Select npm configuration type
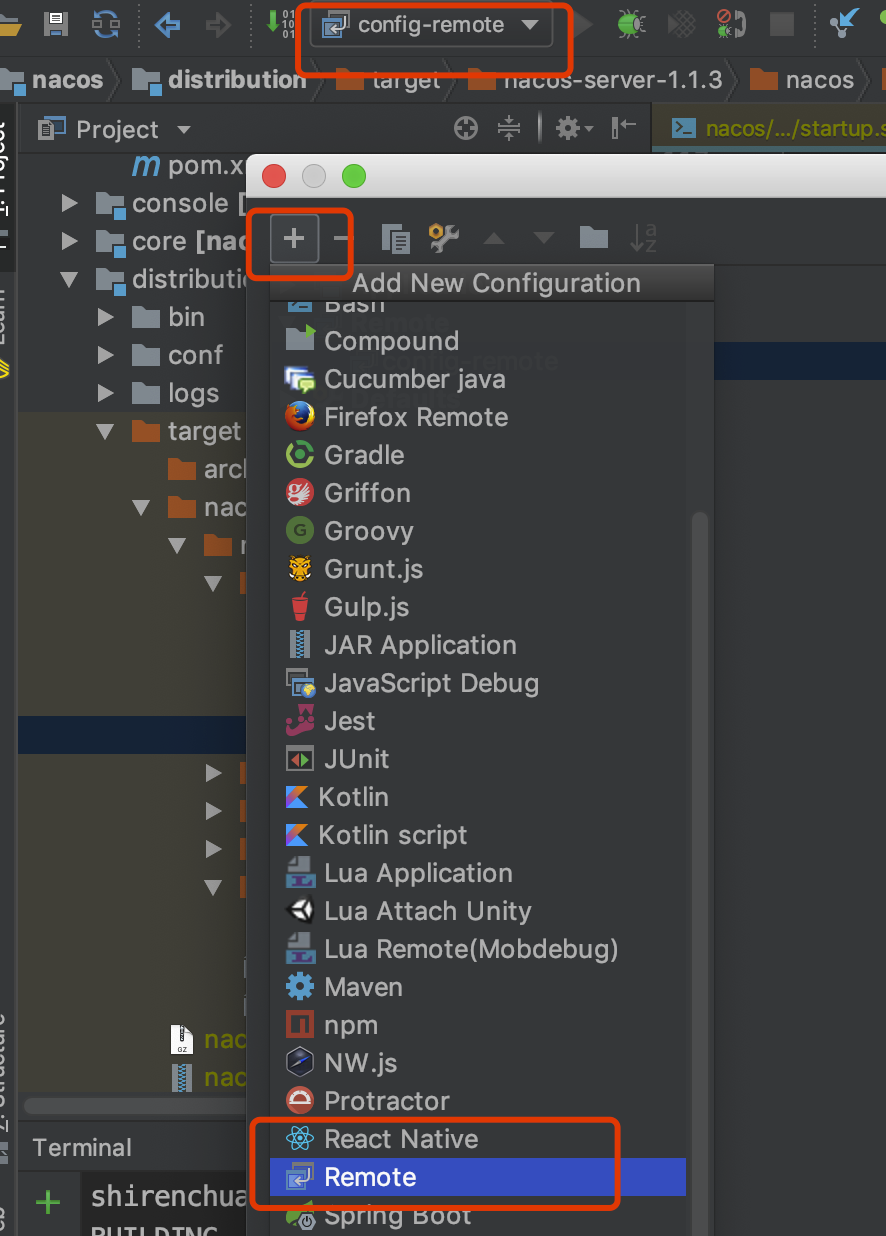The width and height of the screenshot is (886, 1236). [478, 1025]
